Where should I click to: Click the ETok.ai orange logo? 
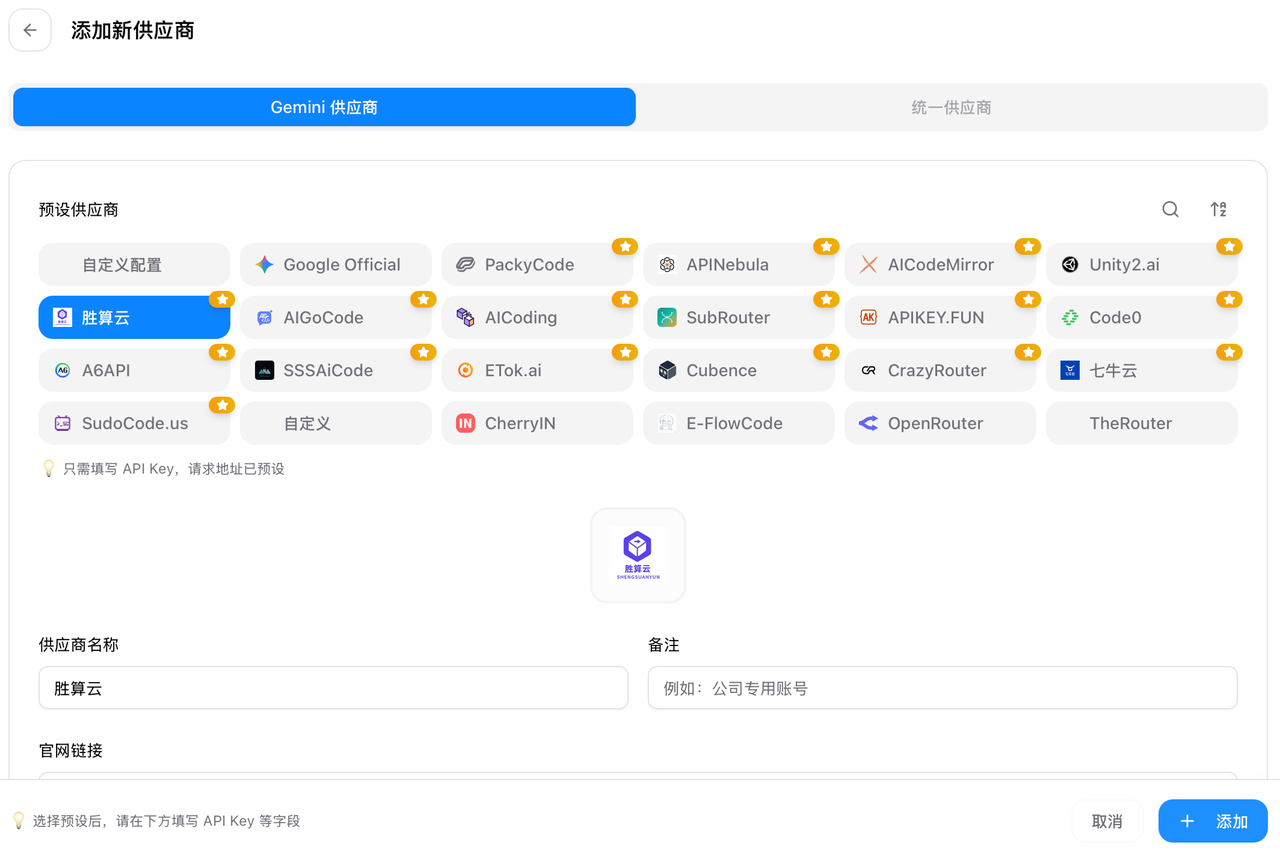tap(465, 371)
